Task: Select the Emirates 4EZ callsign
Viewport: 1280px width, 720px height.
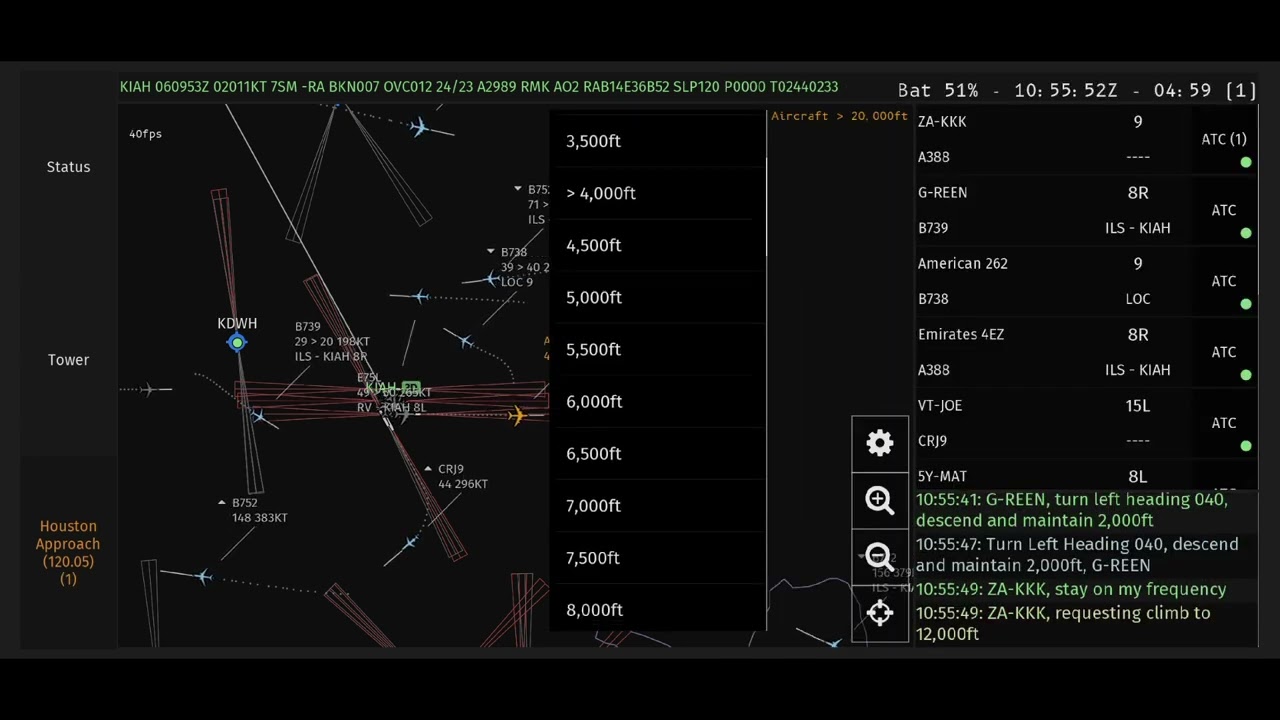Action: coord(961,335)
